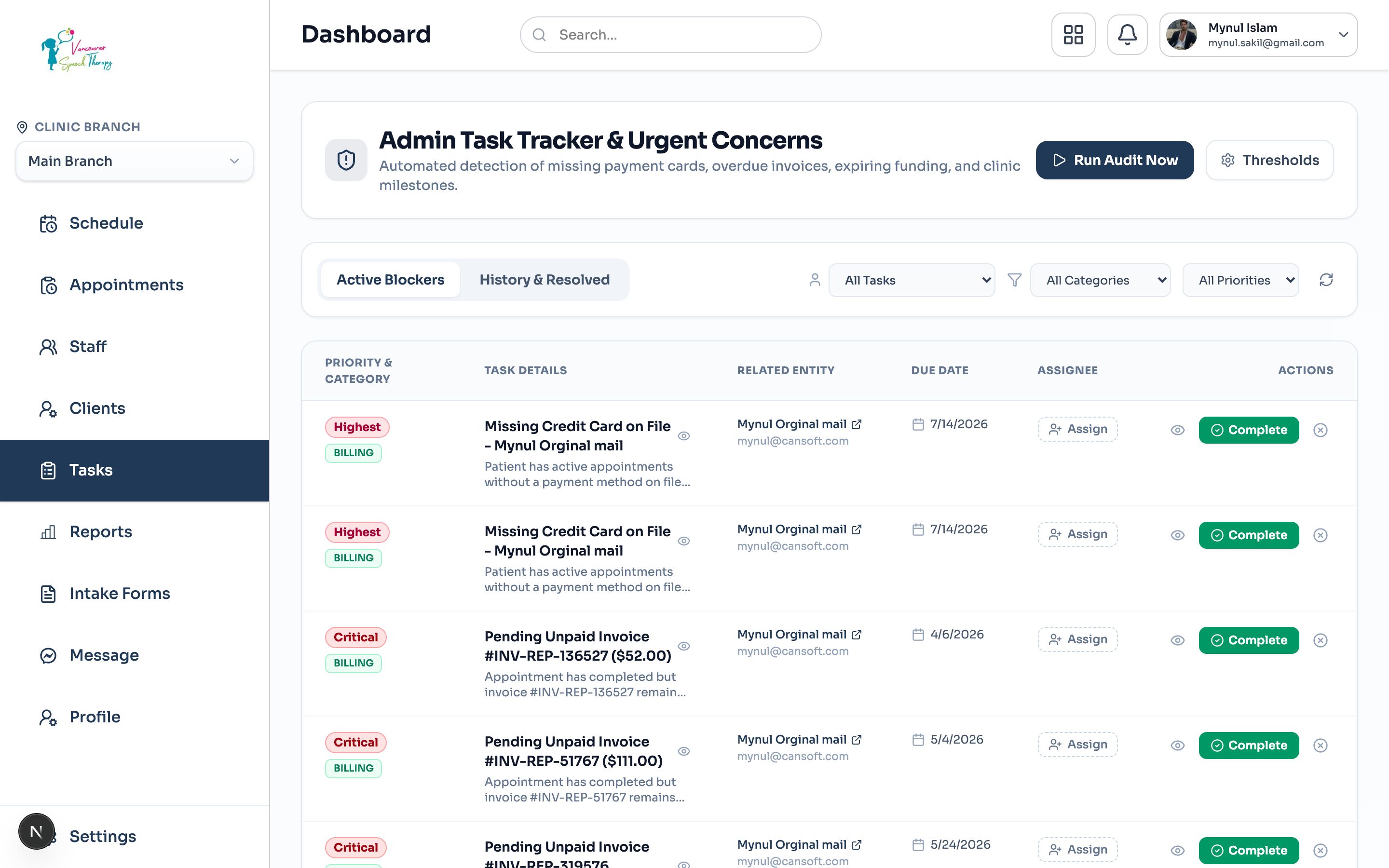
Task: Open notifications bell
Action: [1127, 34]
